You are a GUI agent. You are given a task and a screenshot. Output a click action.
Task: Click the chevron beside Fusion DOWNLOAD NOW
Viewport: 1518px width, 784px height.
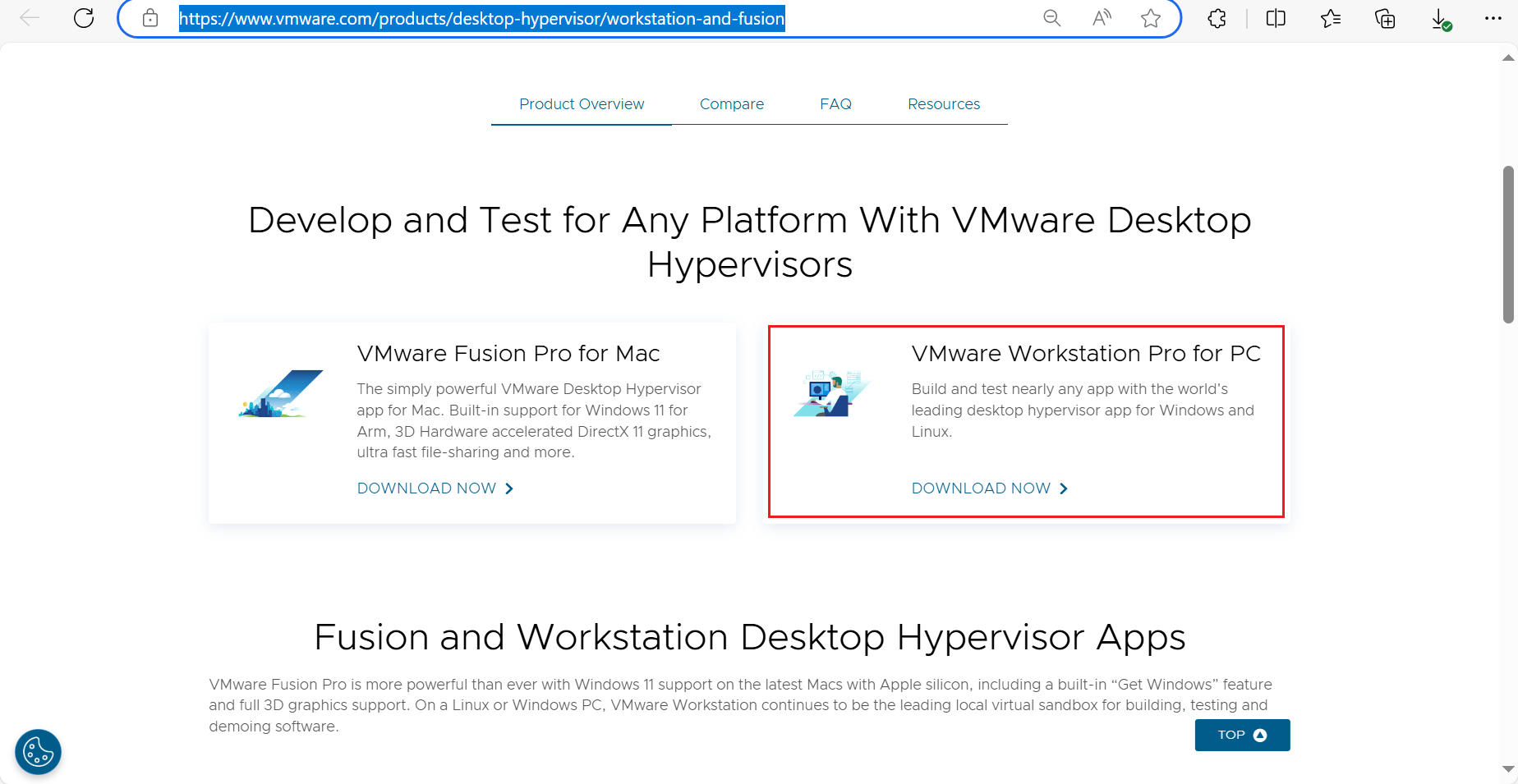point(509,488)
